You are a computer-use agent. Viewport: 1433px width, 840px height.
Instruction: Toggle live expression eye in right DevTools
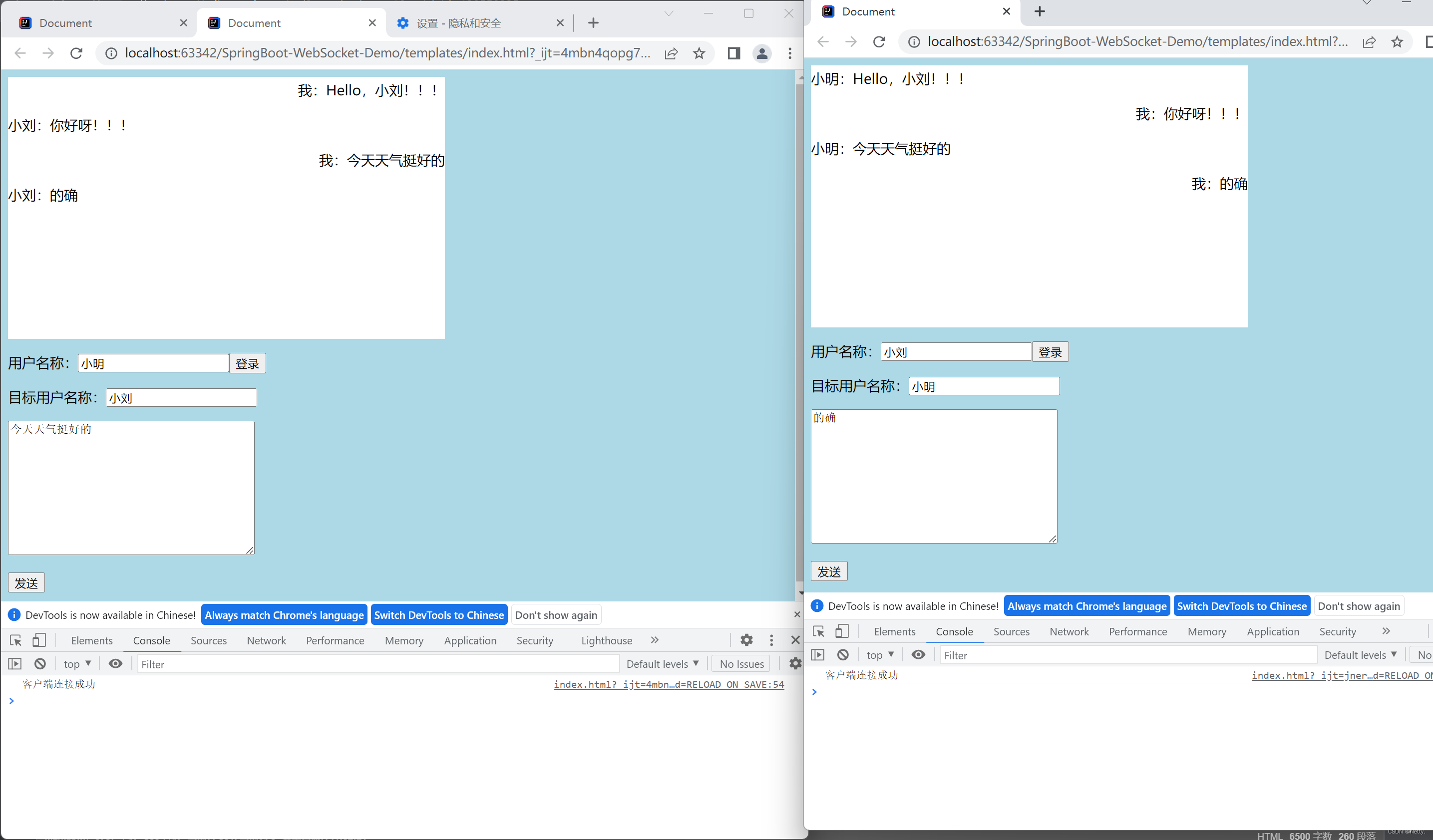click(x=918, y=655)
